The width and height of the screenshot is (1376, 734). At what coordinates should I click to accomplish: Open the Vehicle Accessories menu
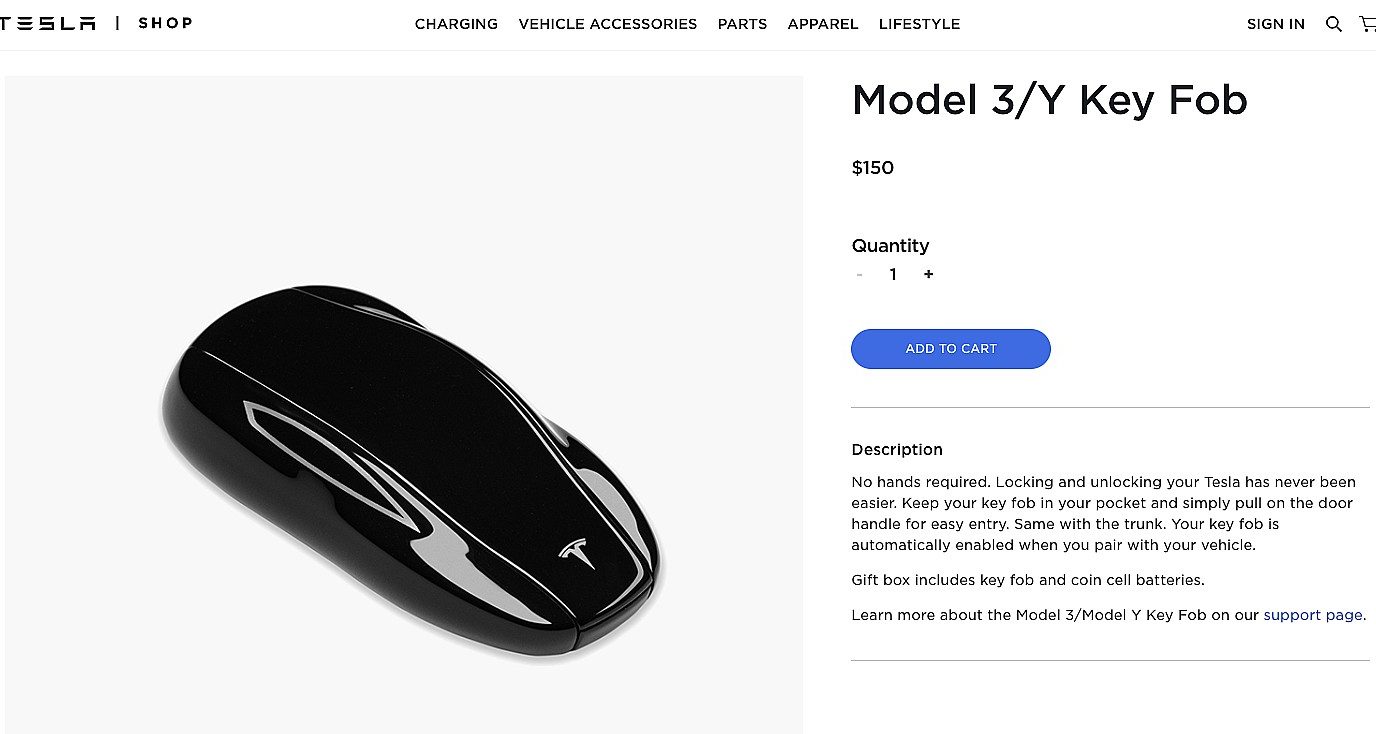607,24
